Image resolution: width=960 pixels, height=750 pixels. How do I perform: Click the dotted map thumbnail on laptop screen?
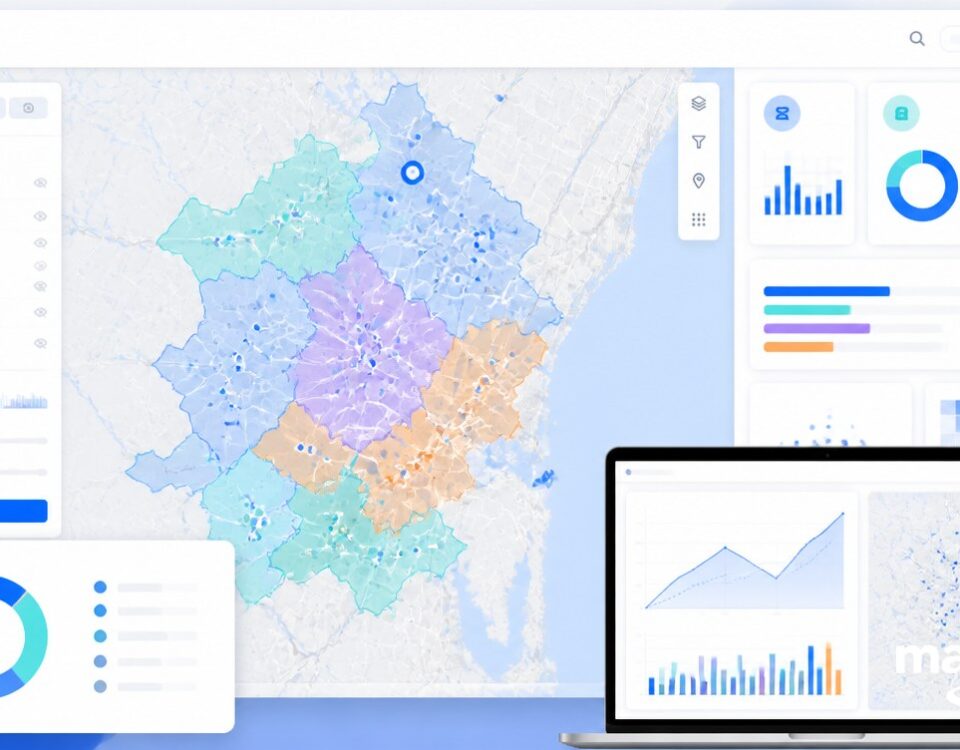tap(914, 600)
